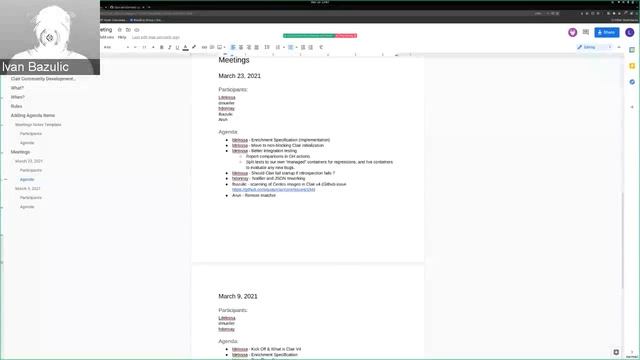Get add-ons via the side panel plus icon
This screenshot has width=640, height=360.
point(632,107)
